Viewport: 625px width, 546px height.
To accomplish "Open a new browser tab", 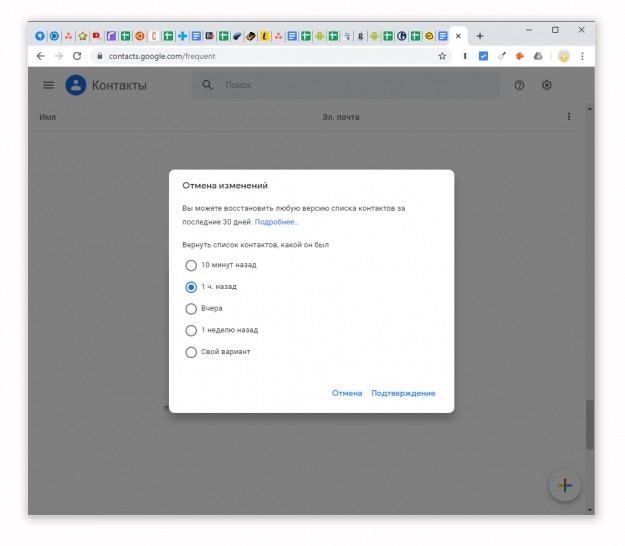I will (x=479, y=35).
